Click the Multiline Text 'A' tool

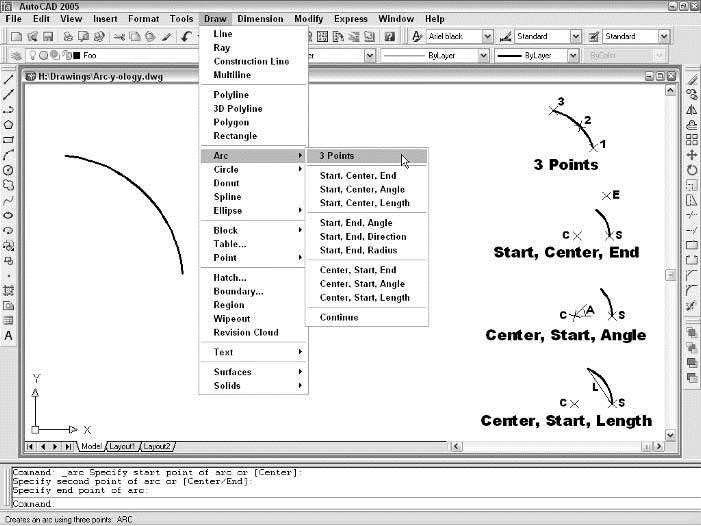pos(8,336)
